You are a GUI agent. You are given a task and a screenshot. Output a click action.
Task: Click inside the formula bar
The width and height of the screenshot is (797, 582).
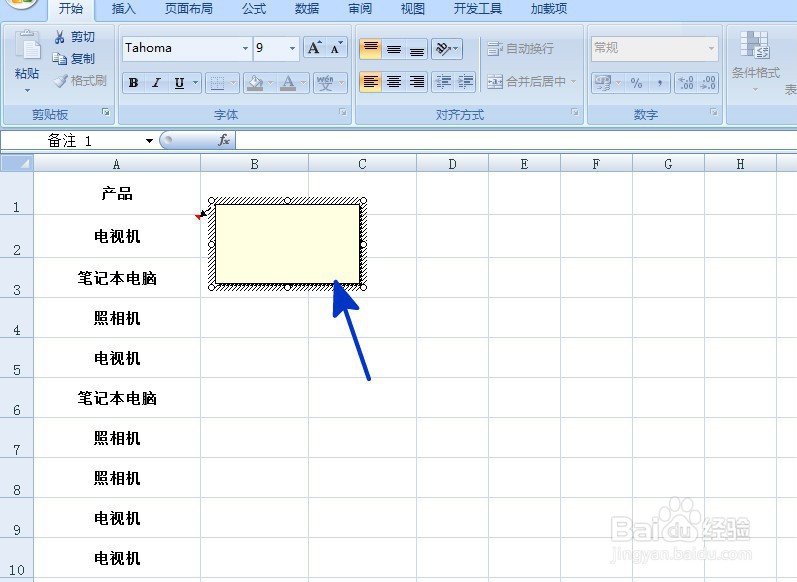click(516, 140)
